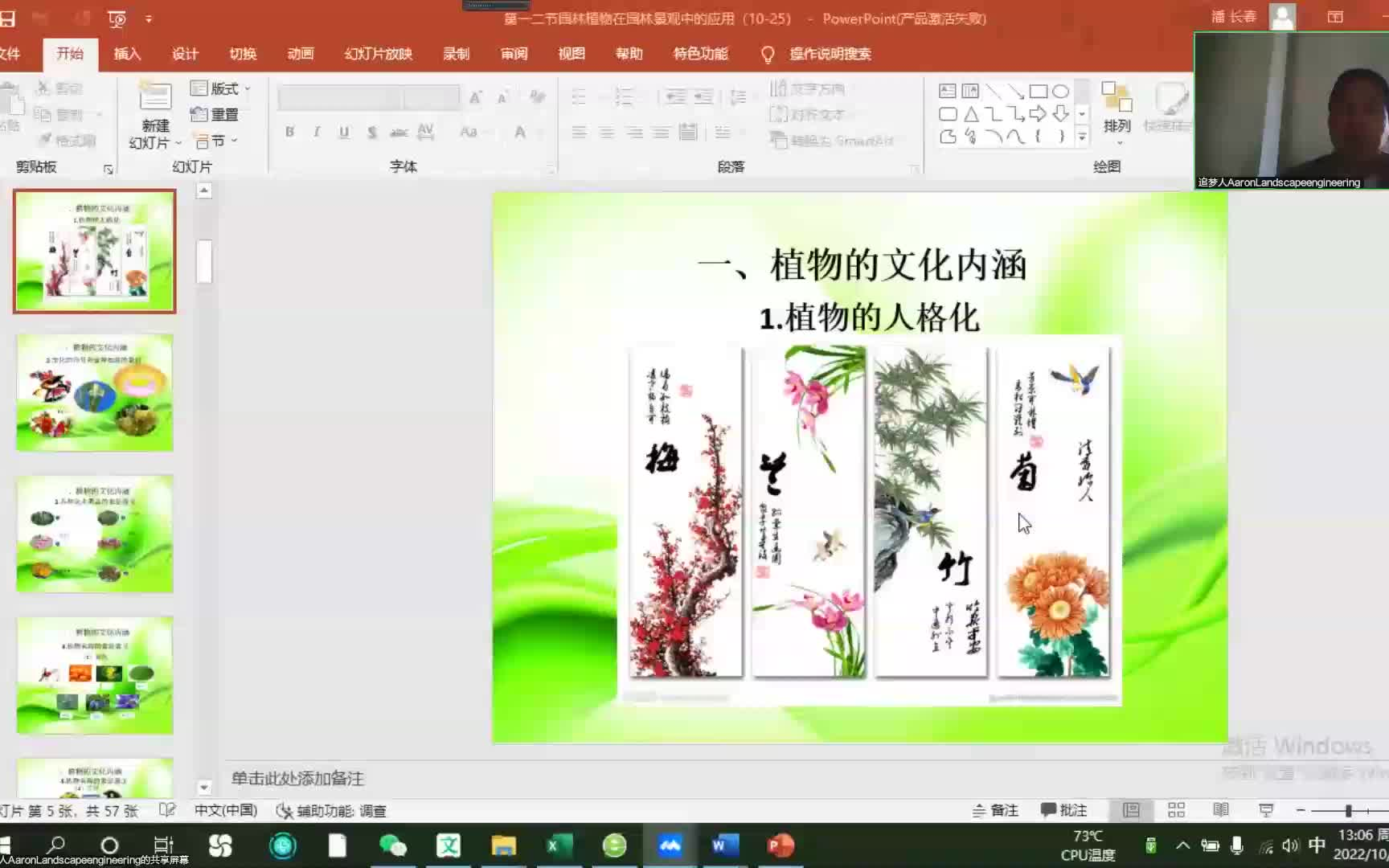Switch to Slide Sorter view

click(1176, 810)
